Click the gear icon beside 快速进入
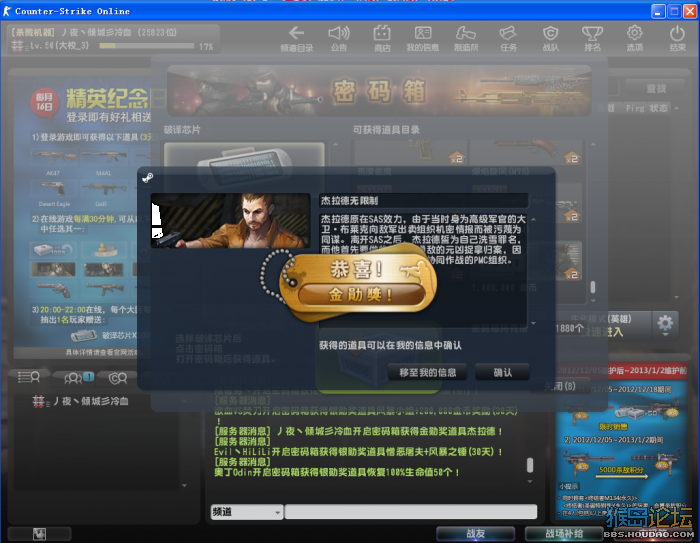Image resolution: width=700 pixels, height=543 pixels. point(665,322)
